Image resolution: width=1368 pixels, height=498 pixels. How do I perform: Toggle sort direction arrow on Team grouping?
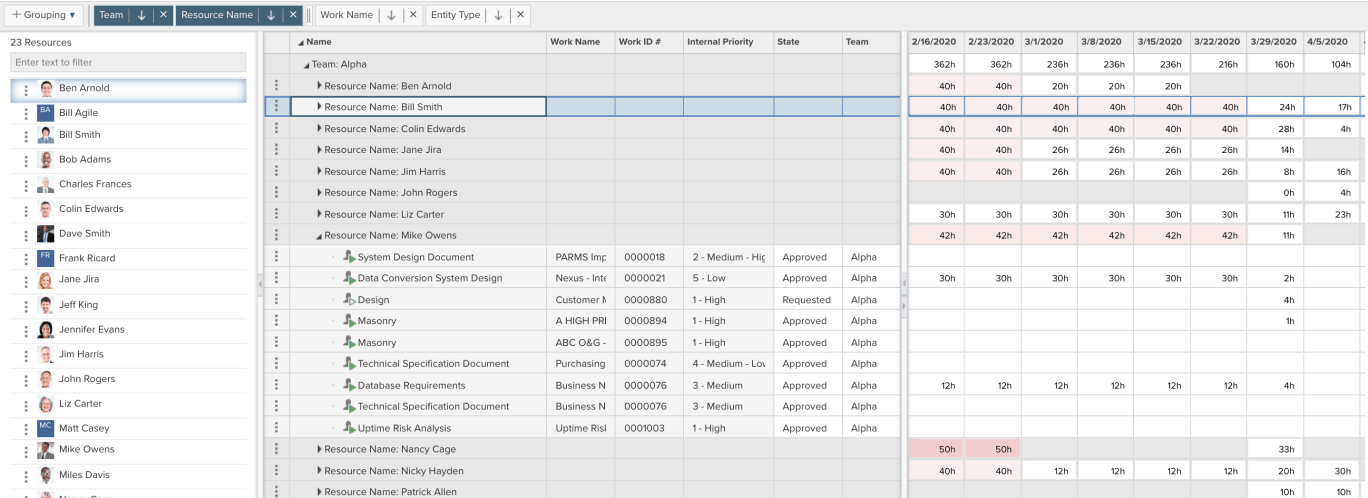click(141, 15)
